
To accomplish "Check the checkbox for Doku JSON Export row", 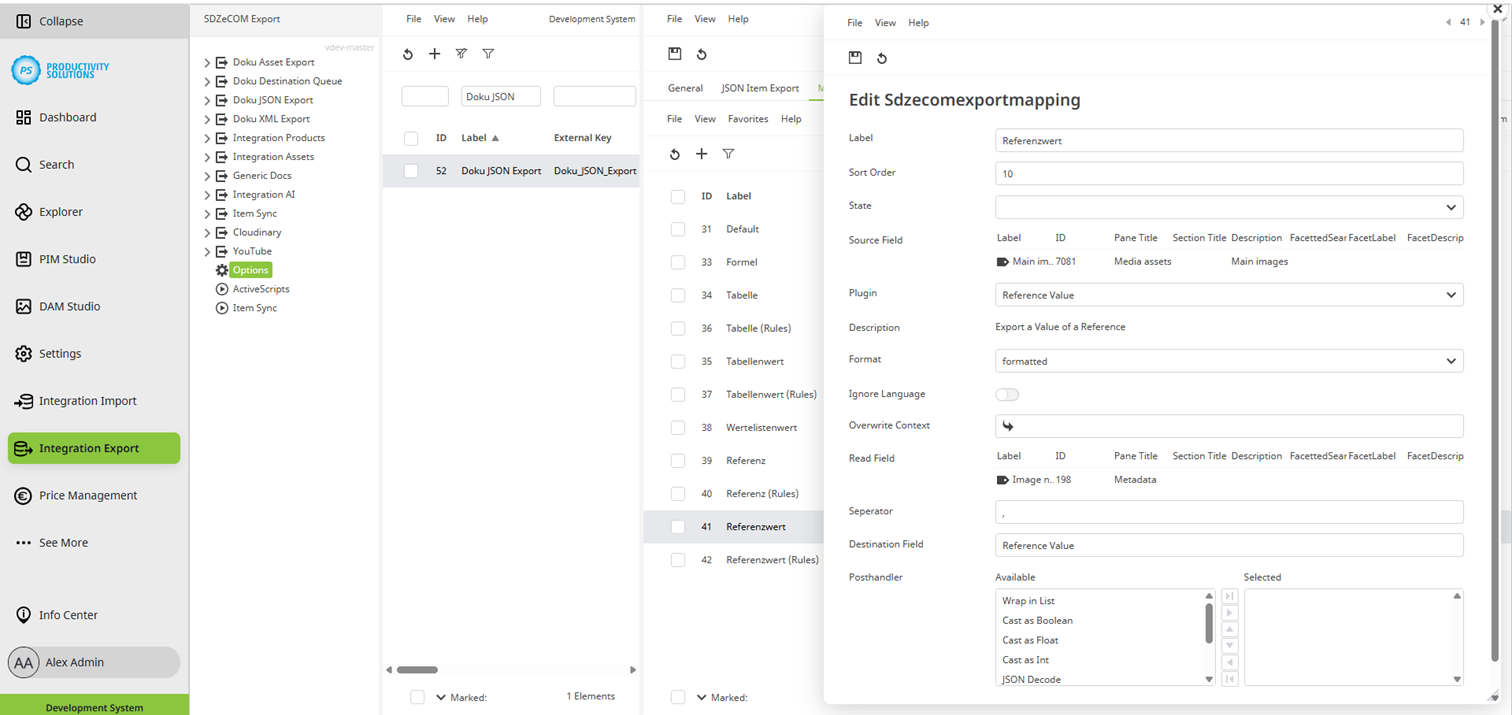I will click(x=410, y=170).
